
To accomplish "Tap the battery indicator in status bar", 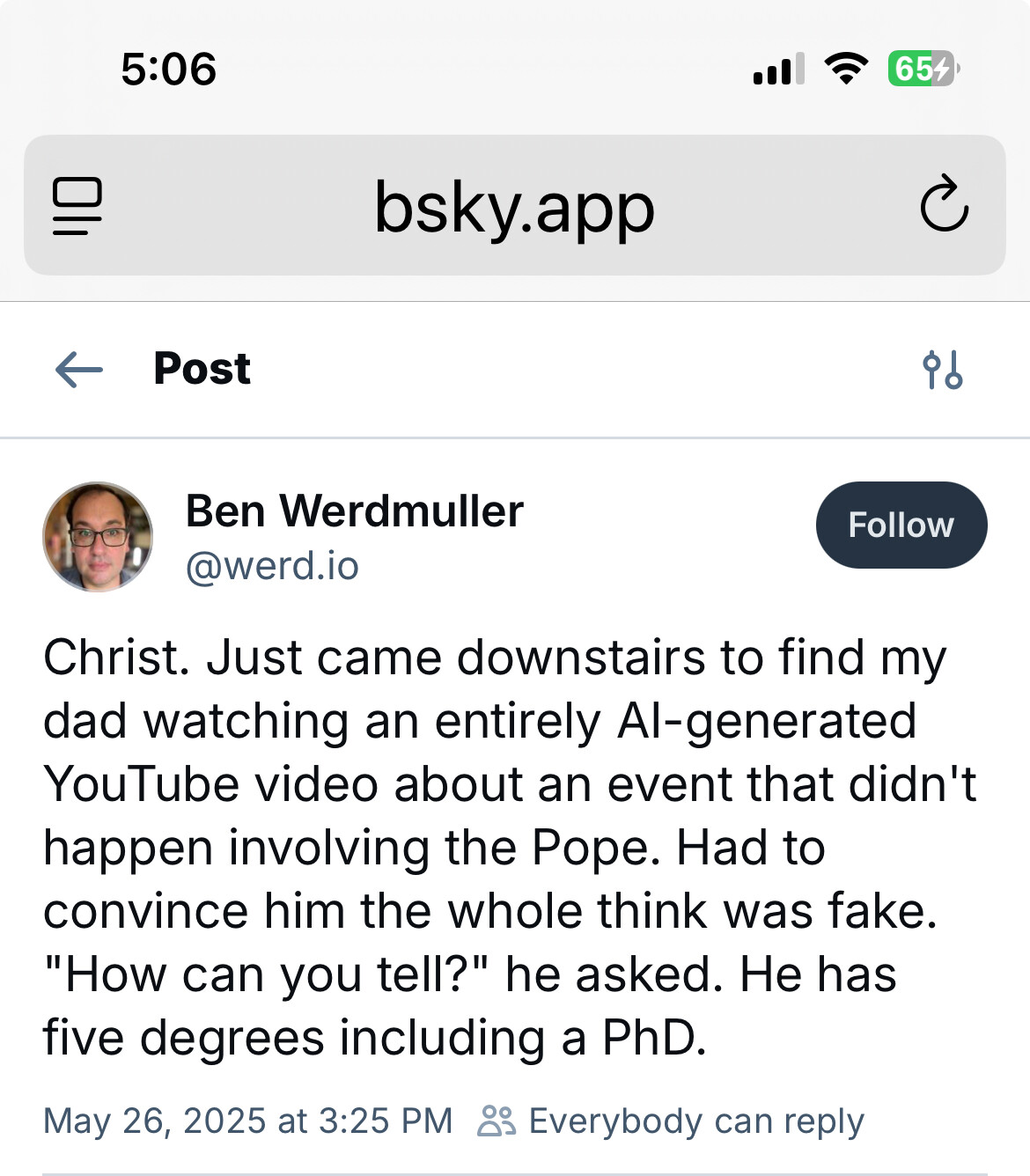I will (923, 69).
